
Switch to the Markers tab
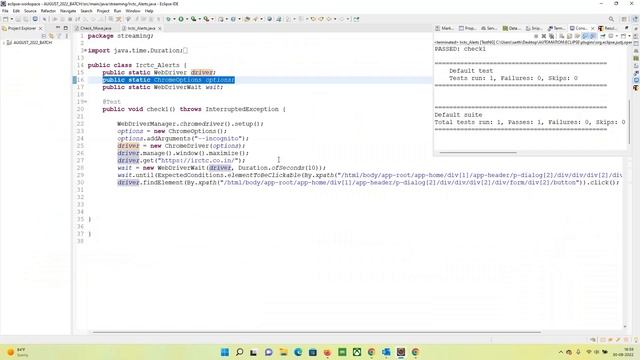coord(444,28)
